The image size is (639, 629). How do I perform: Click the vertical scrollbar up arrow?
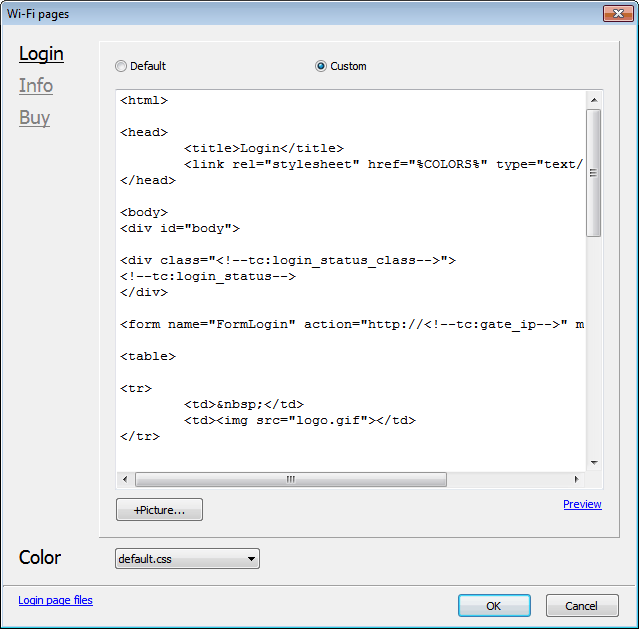pos(594,100)
